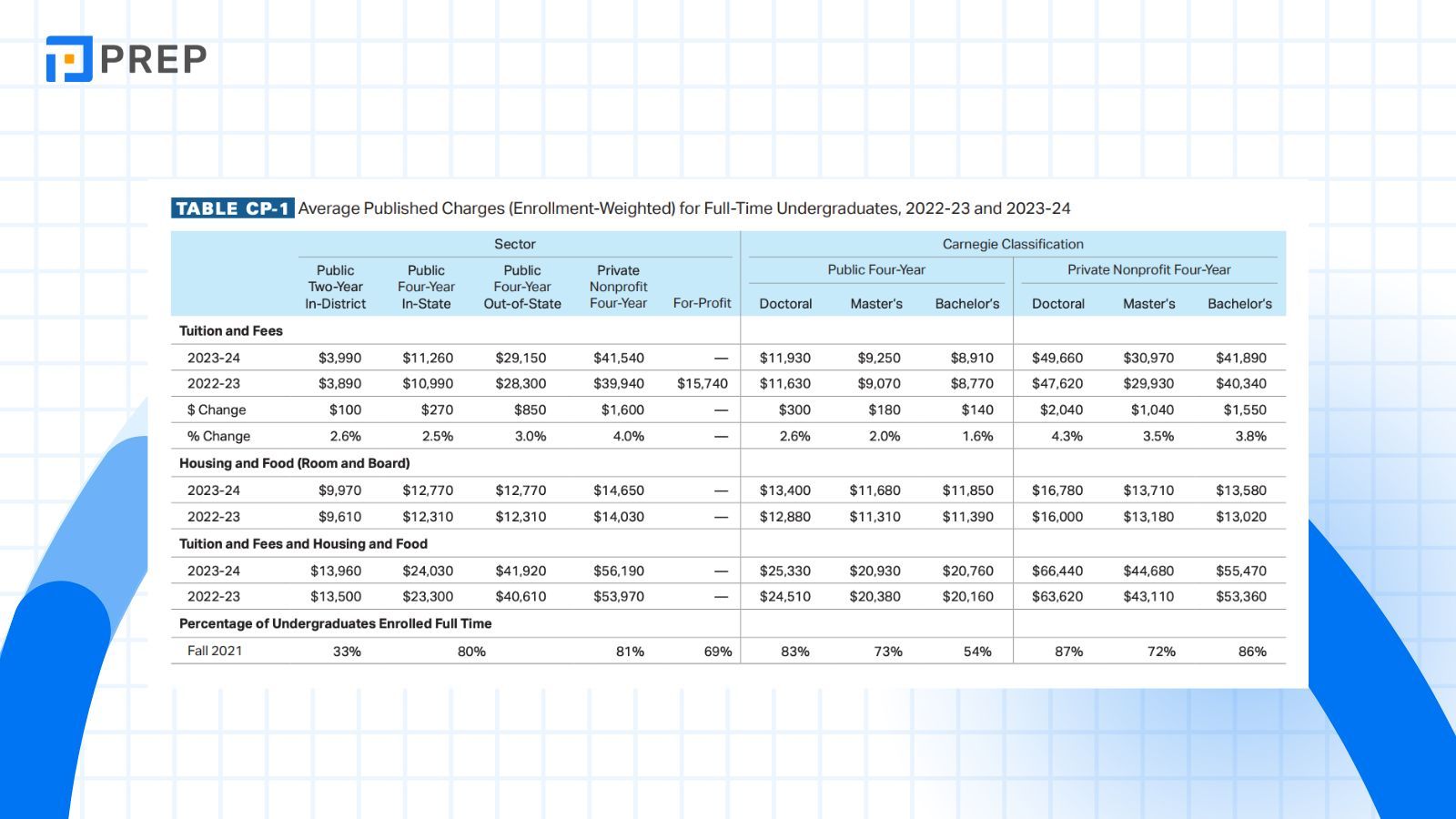
Task: Click the $9,970 housing cell
Action: [x=339, y=490]
